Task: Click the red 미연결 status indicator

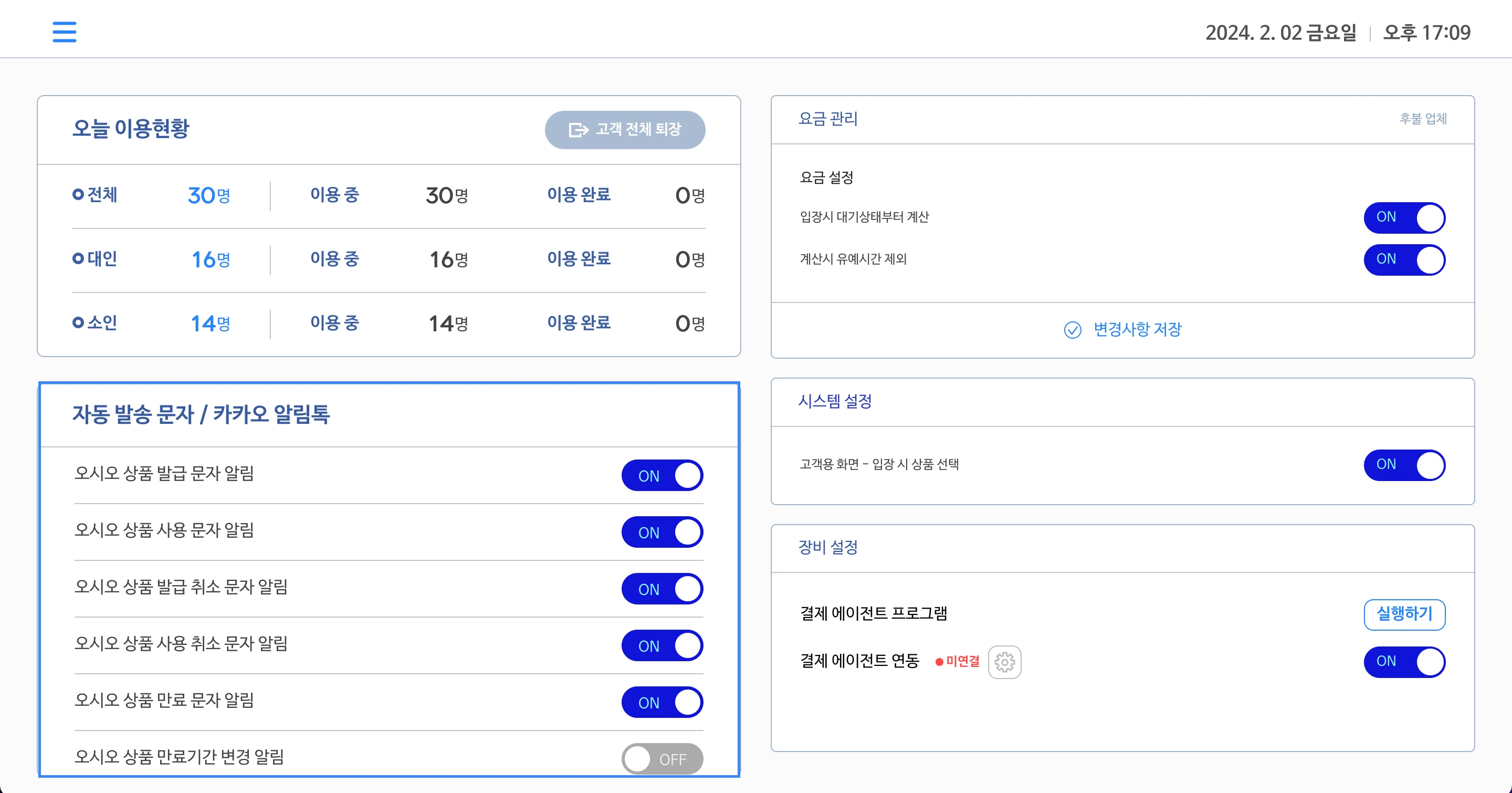Action: click(957, 662)
